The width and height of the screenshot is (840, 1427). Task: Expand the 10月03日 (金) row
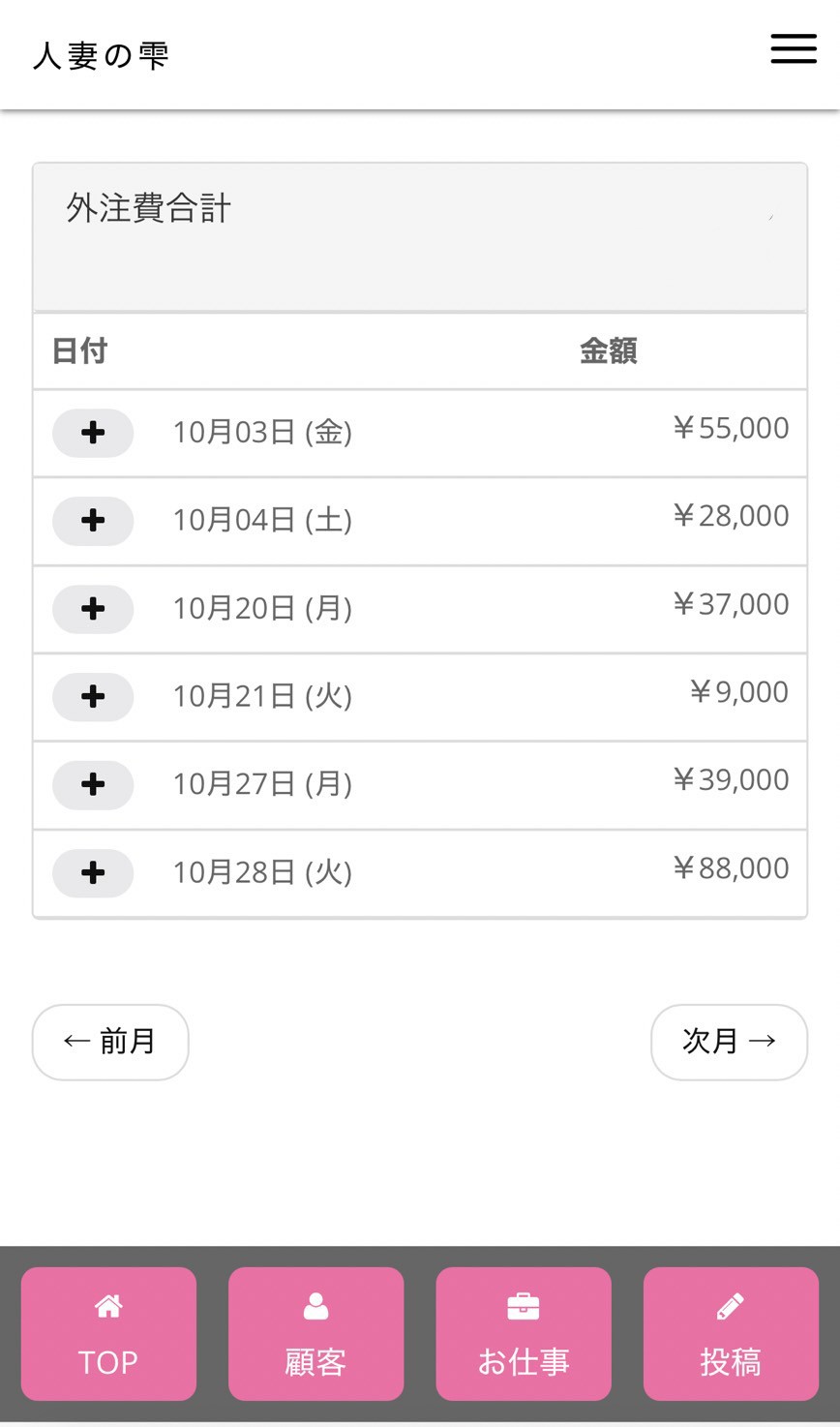tap(93, 433)
